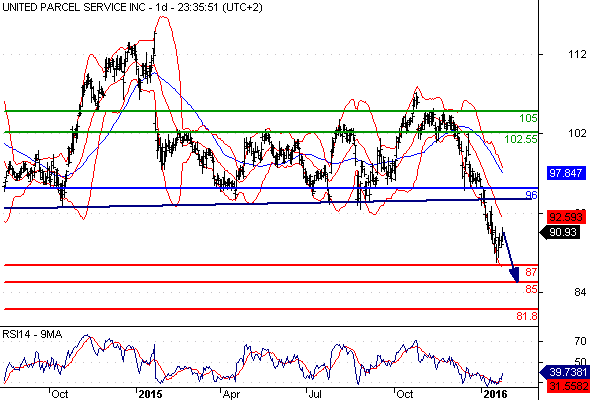Click the 84 price axis value

coord(580,292)
